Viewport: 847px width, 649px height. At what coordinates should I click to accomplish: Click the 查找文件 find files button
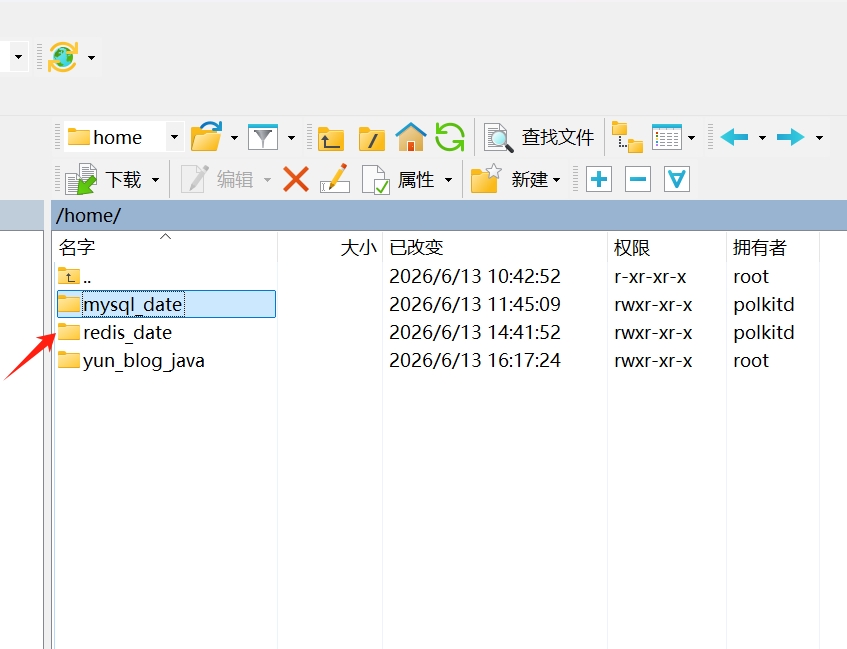tap(539, 137)
